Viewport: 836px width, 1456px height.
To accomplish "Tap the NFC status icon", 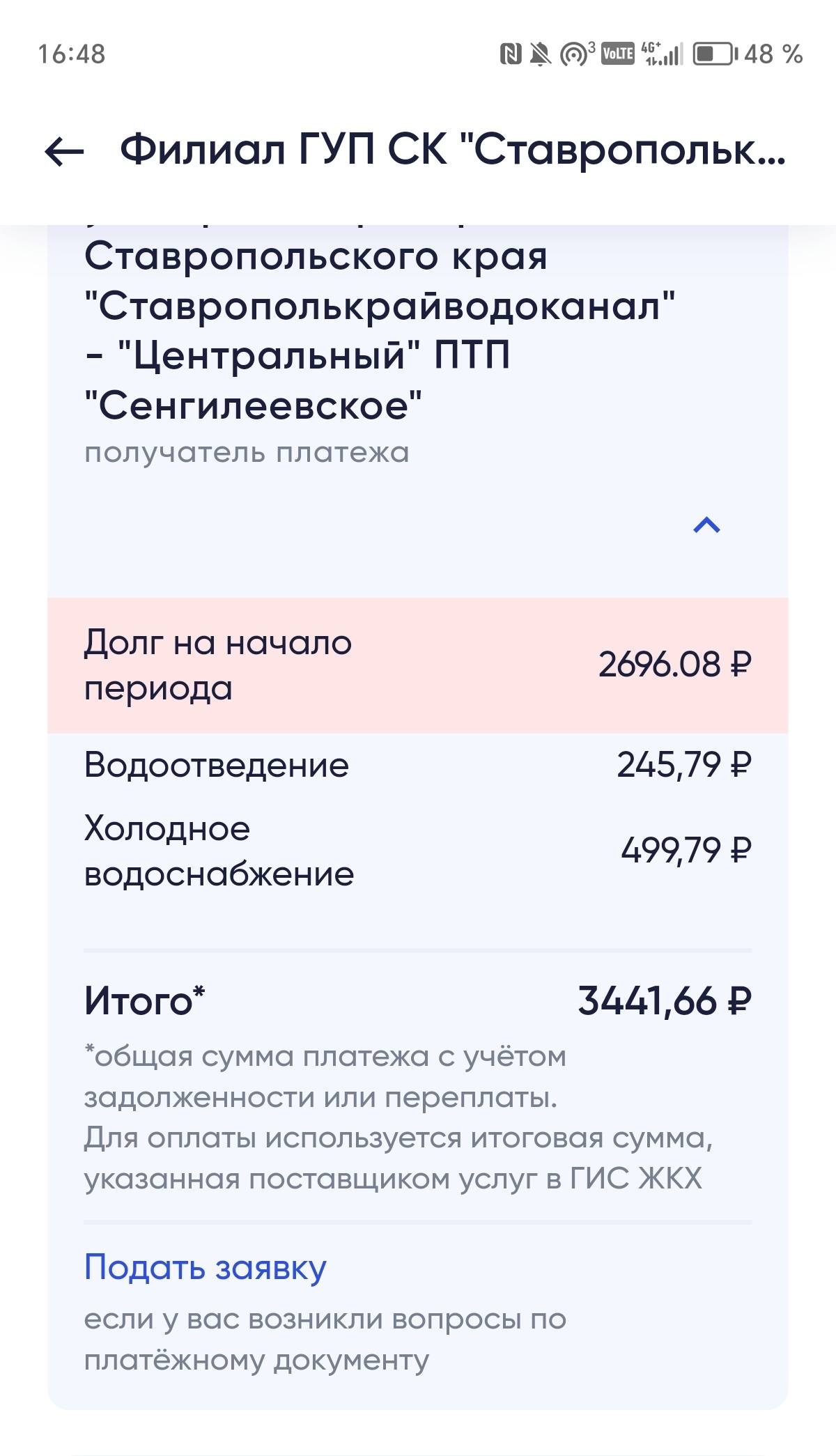I will point(511,54).
